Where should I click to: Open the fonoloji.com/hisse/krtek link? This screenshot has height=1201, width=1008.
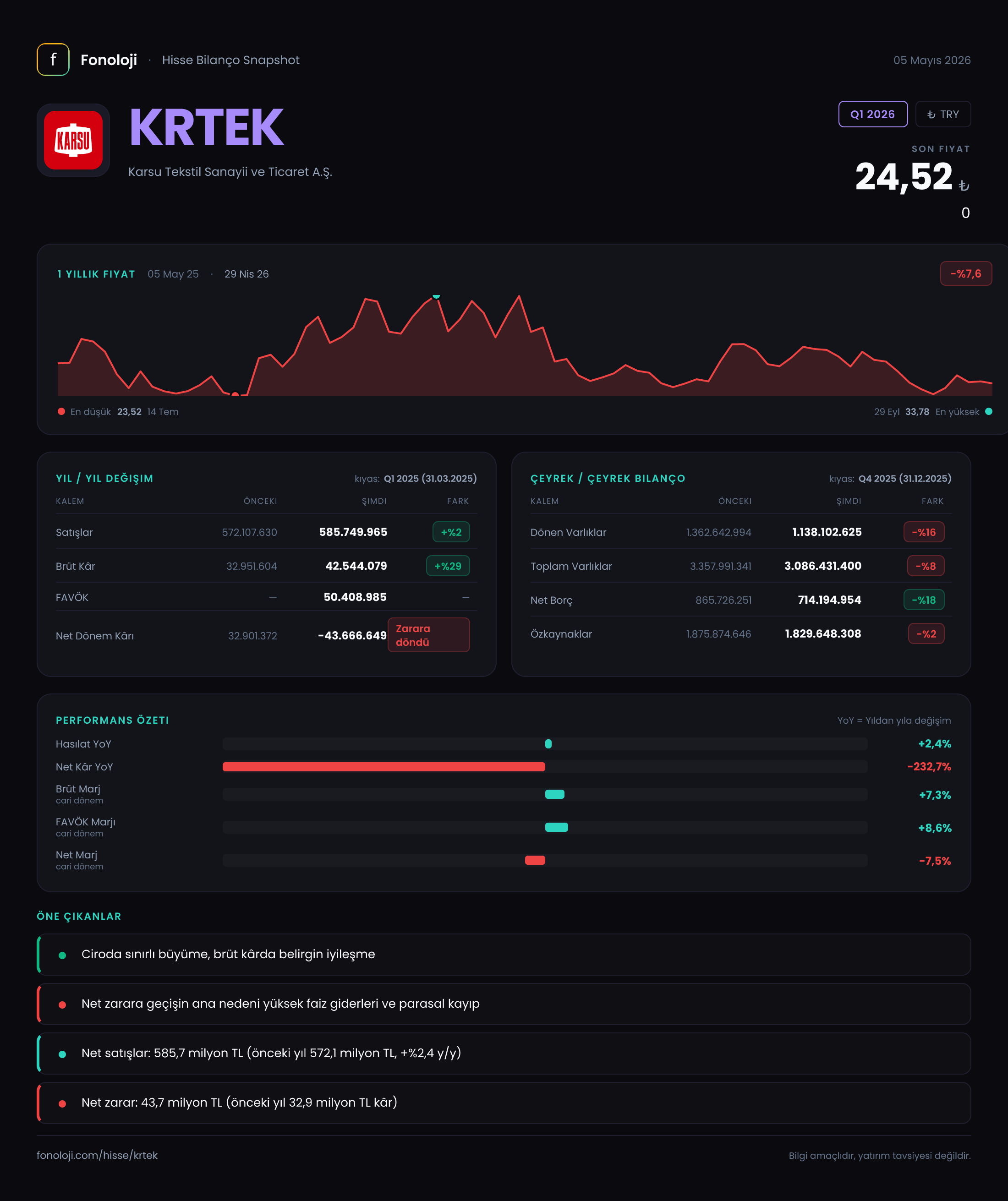pyautogui.click(x=97, y=1155)
